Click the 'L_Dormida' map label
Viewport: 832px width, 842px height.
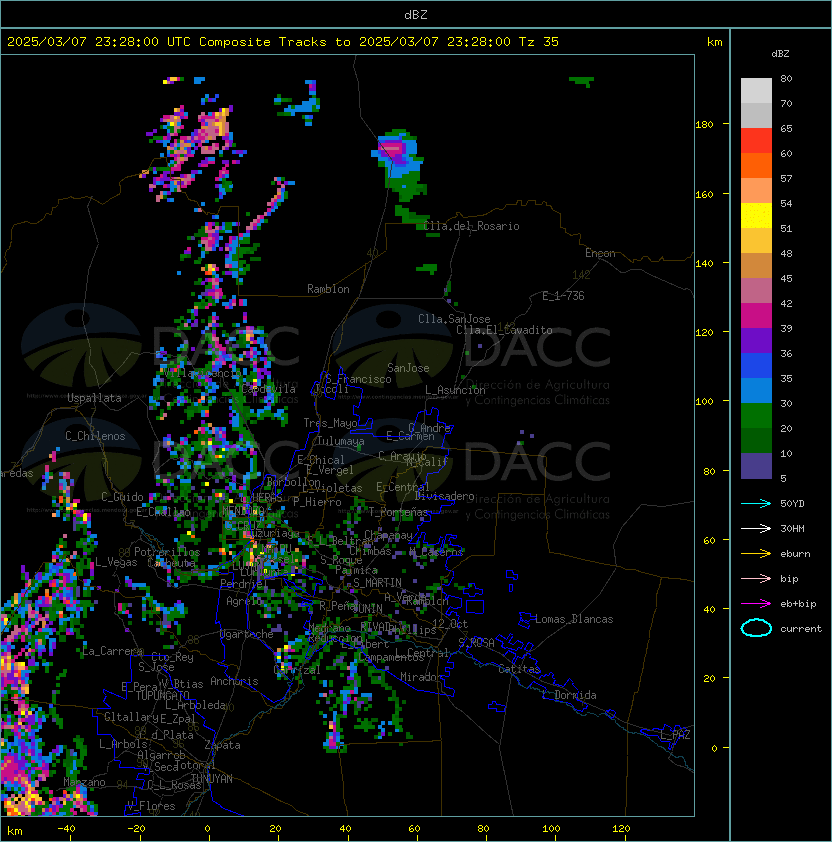click(x=569, y=695)
